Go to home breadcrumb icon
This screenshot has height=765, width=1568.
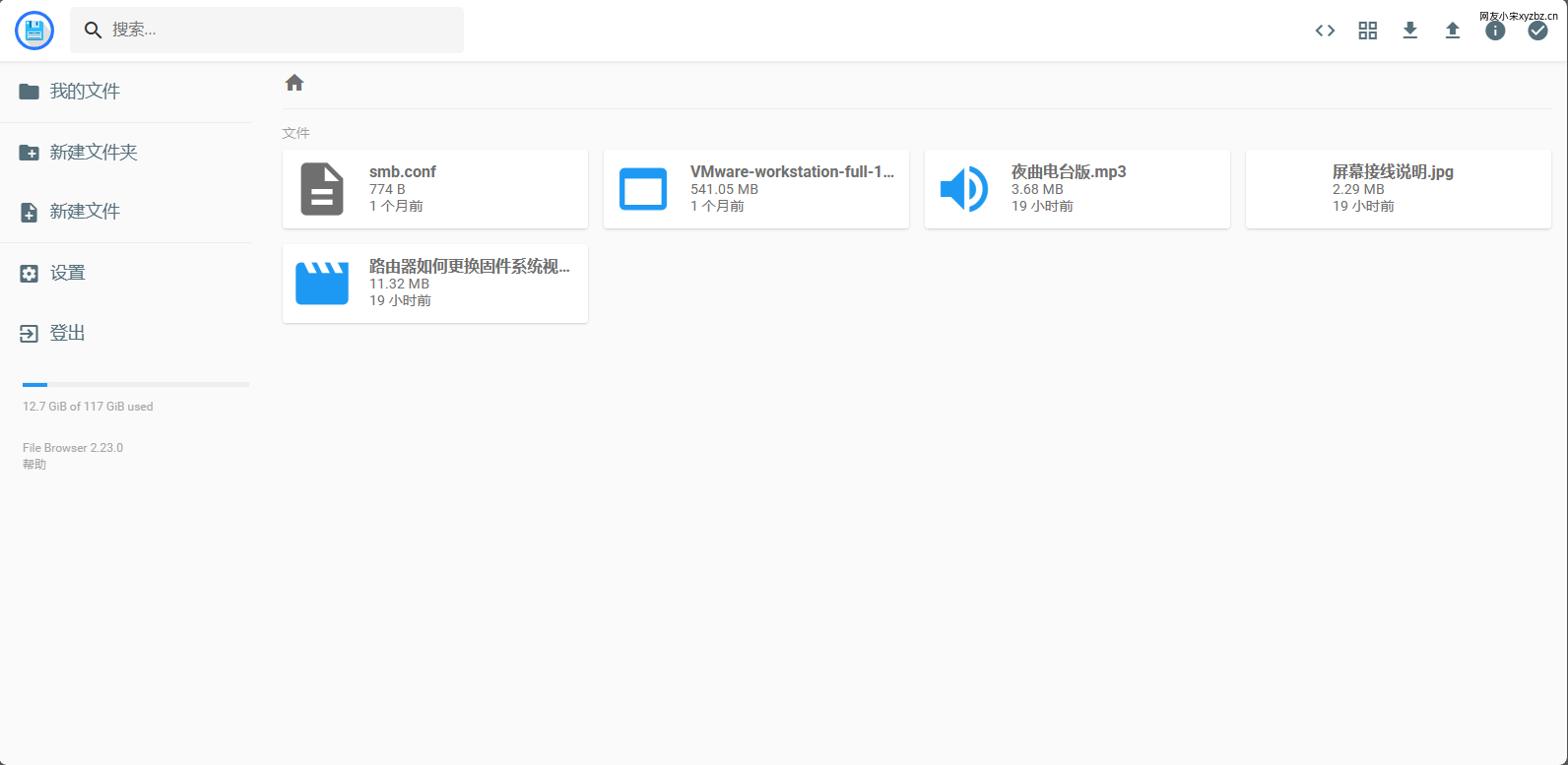click(294, 83)
